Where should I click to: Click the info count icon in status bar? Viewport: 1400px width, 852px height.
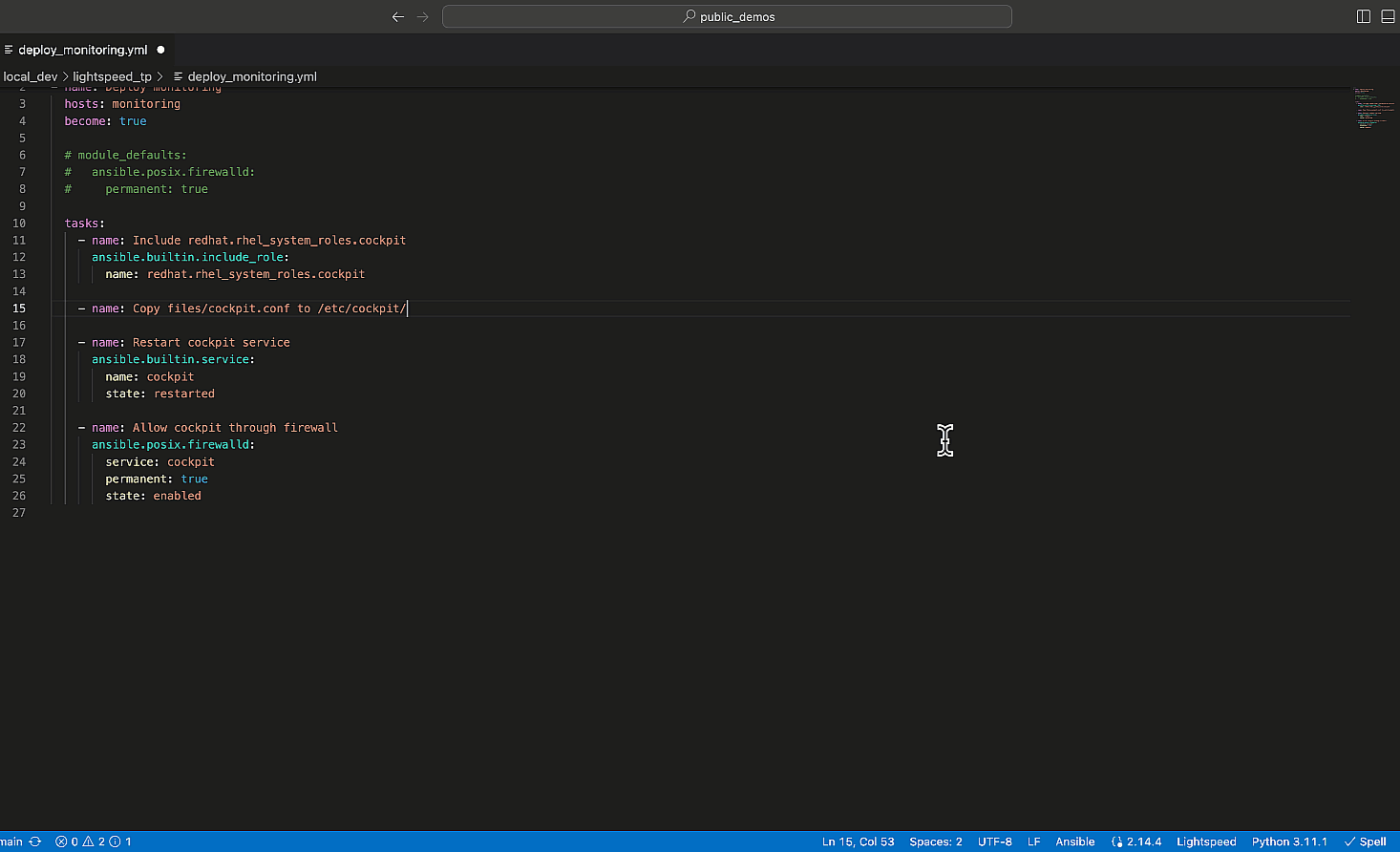(x=115, y=841)
